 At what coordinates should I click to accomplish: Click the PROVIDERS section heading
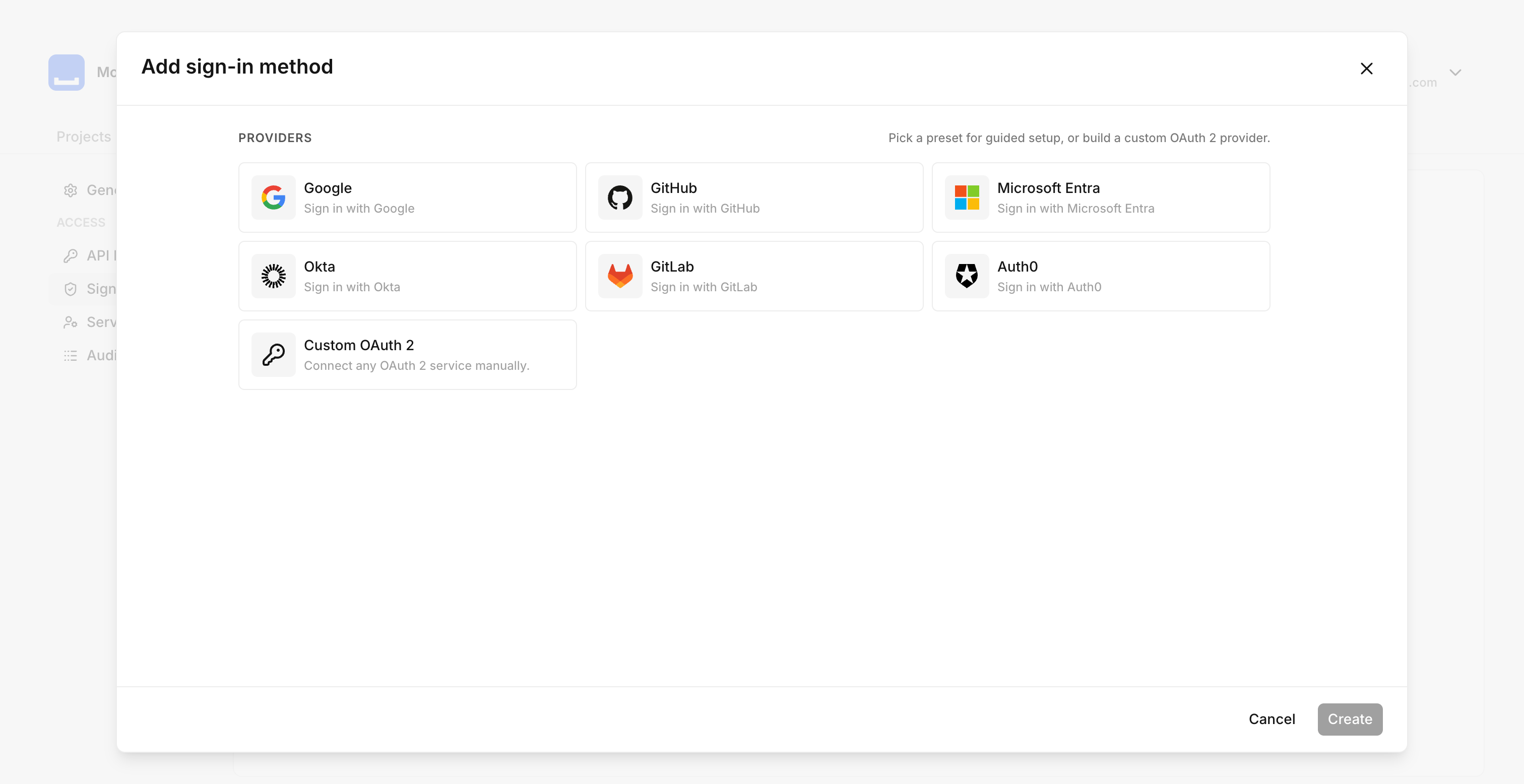[275, 138]
